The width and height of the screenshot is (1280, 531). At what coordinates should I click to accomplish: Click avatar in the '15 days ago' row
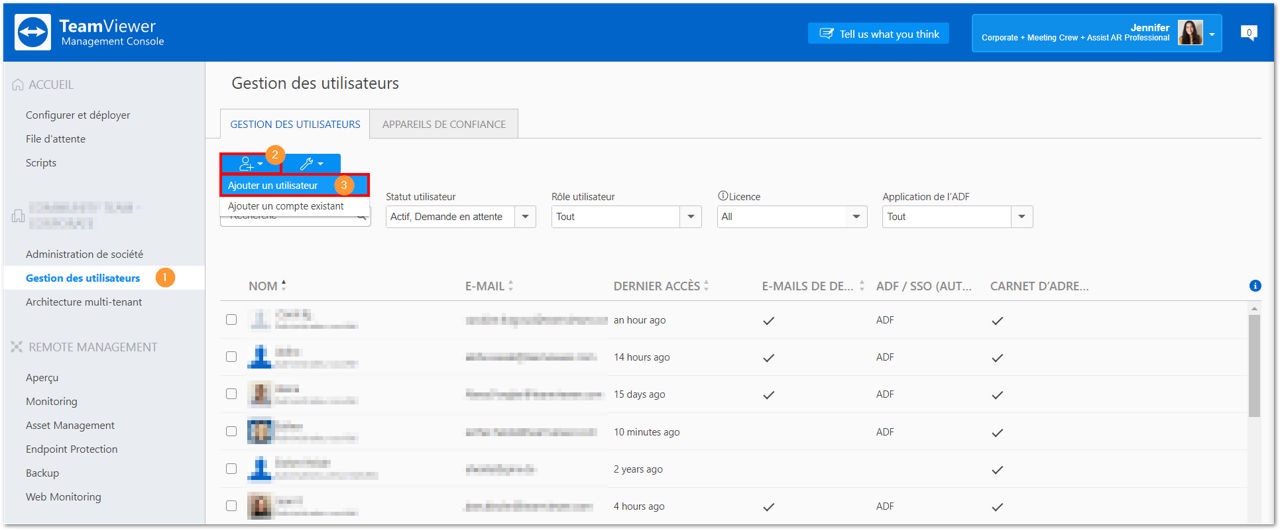260,394
